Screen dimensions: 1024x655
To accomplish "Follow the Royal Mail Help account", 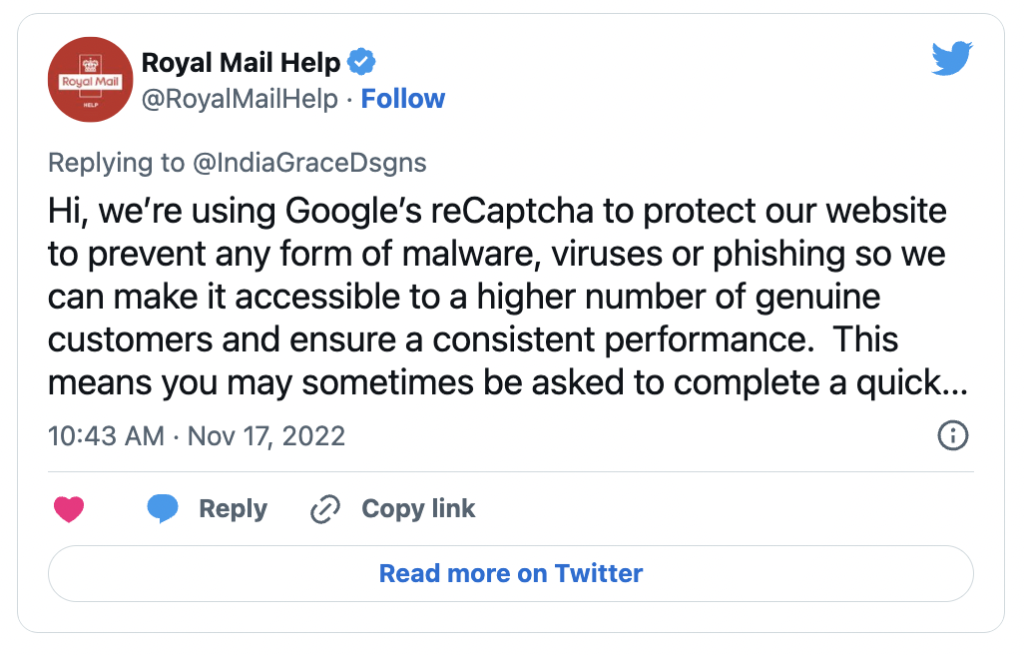I will 403,99.
